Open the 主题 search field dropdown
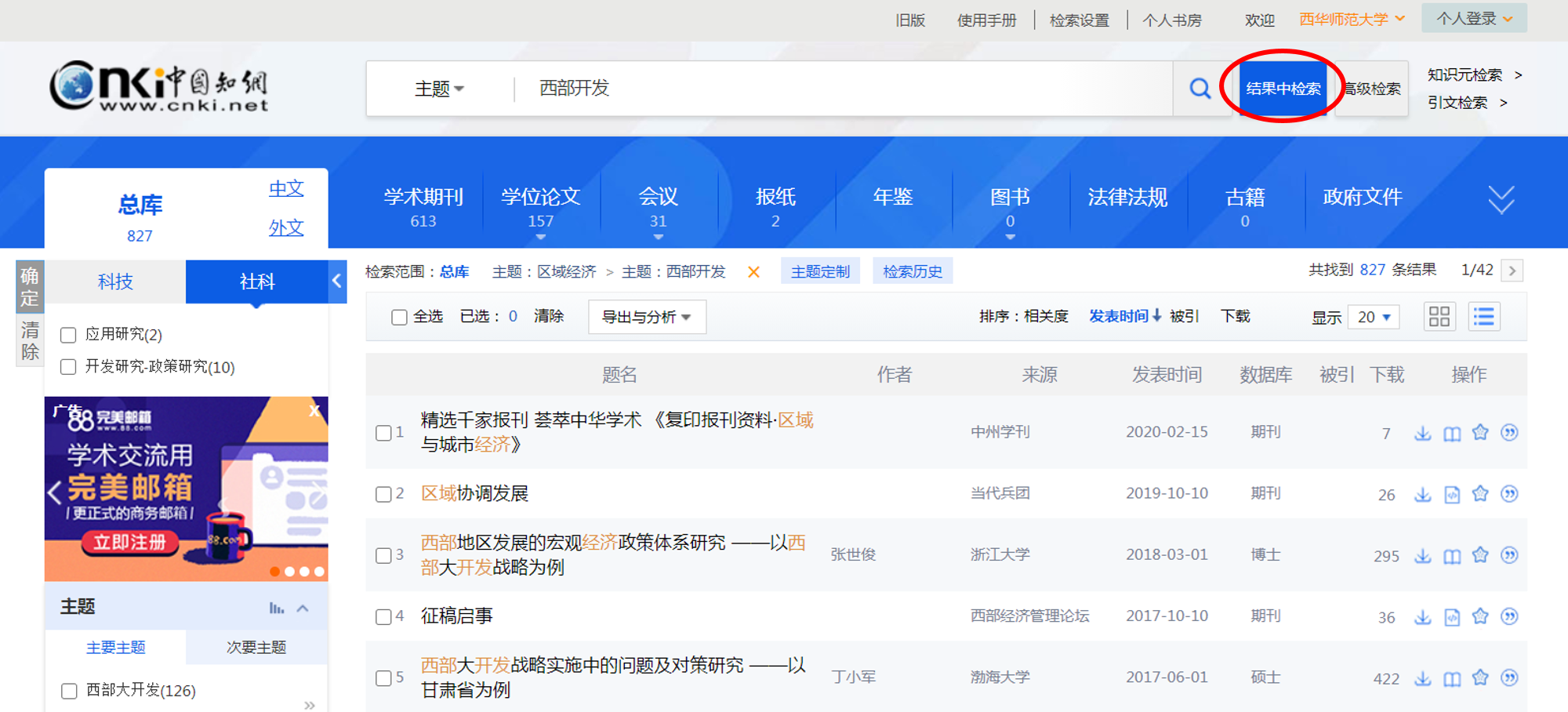 (439, 89)
